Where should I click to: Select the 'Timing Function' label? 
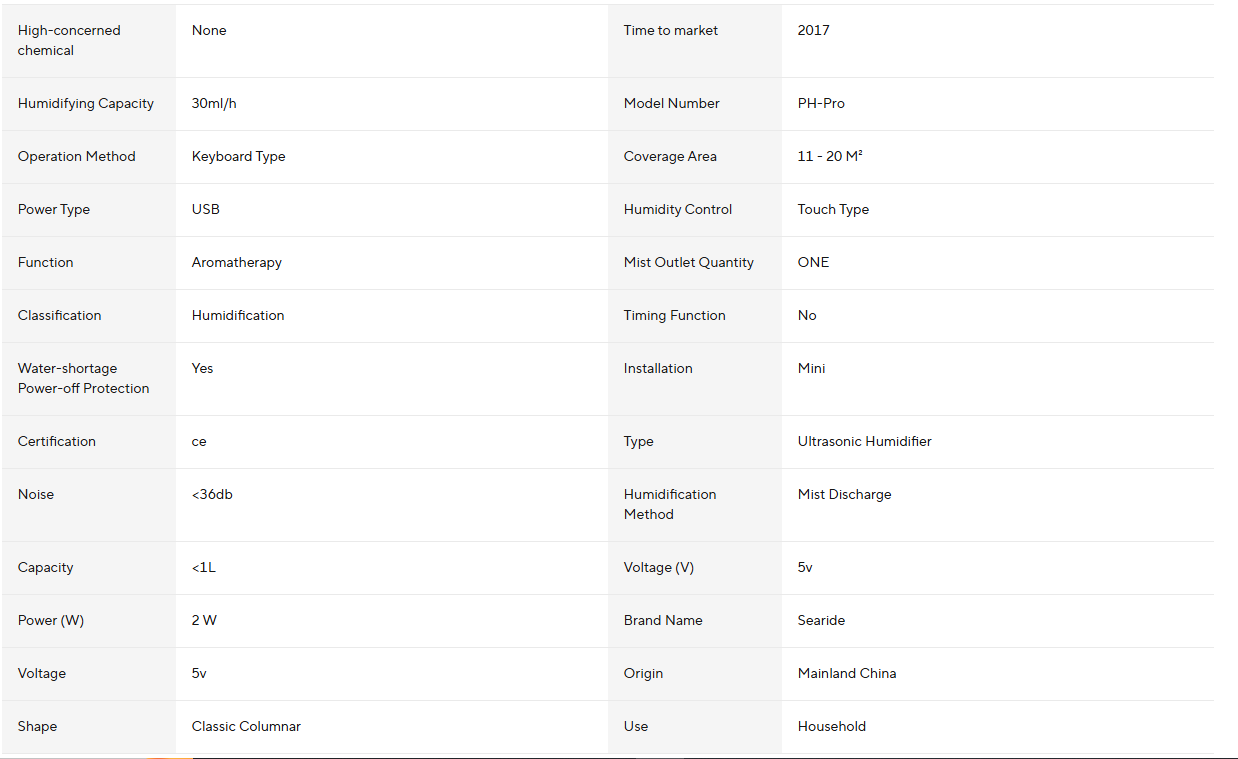coord(674,316)
